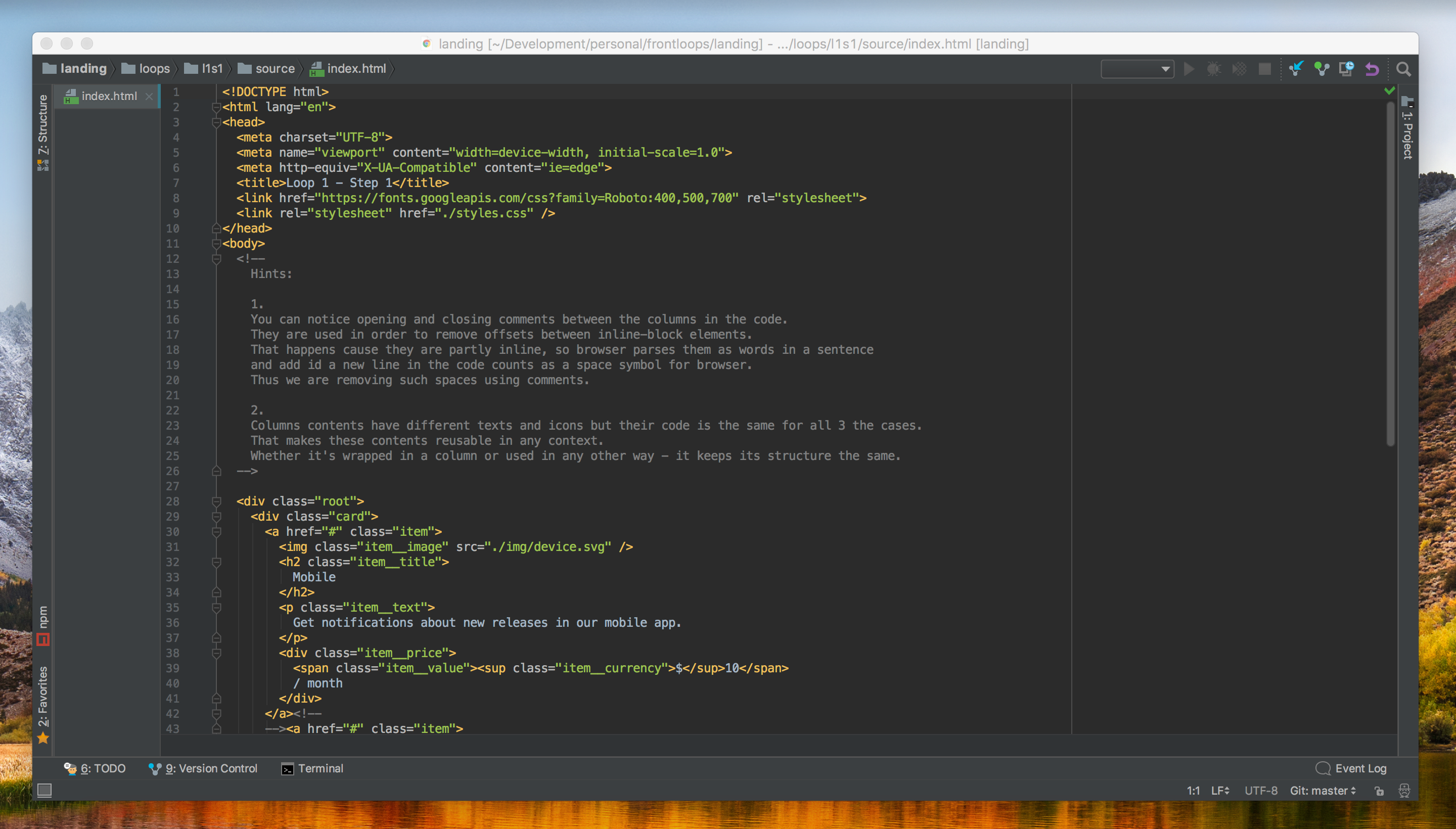Open the Show History clock icon
This screenshot has height=829, width=1456.
tap(1346, 69)
